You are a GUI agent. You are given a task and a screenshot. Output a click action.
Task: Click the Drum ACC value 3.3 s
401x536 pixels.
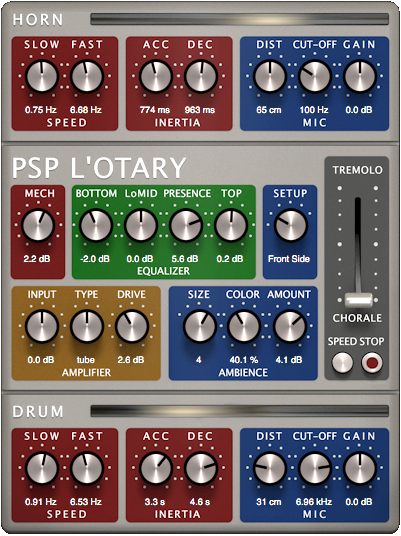coord(155,502)
